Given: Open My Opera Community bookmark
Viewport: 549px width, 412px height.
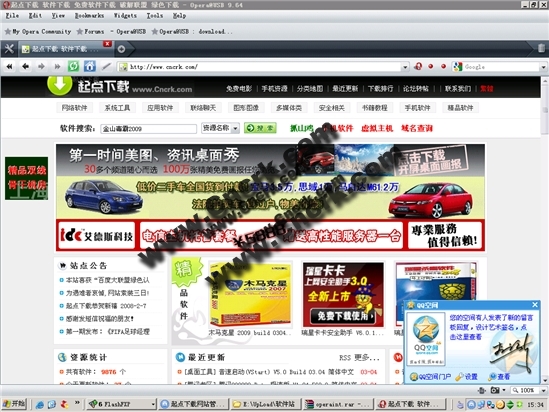Looking at the screenshot, I should (x=38, y=32).
